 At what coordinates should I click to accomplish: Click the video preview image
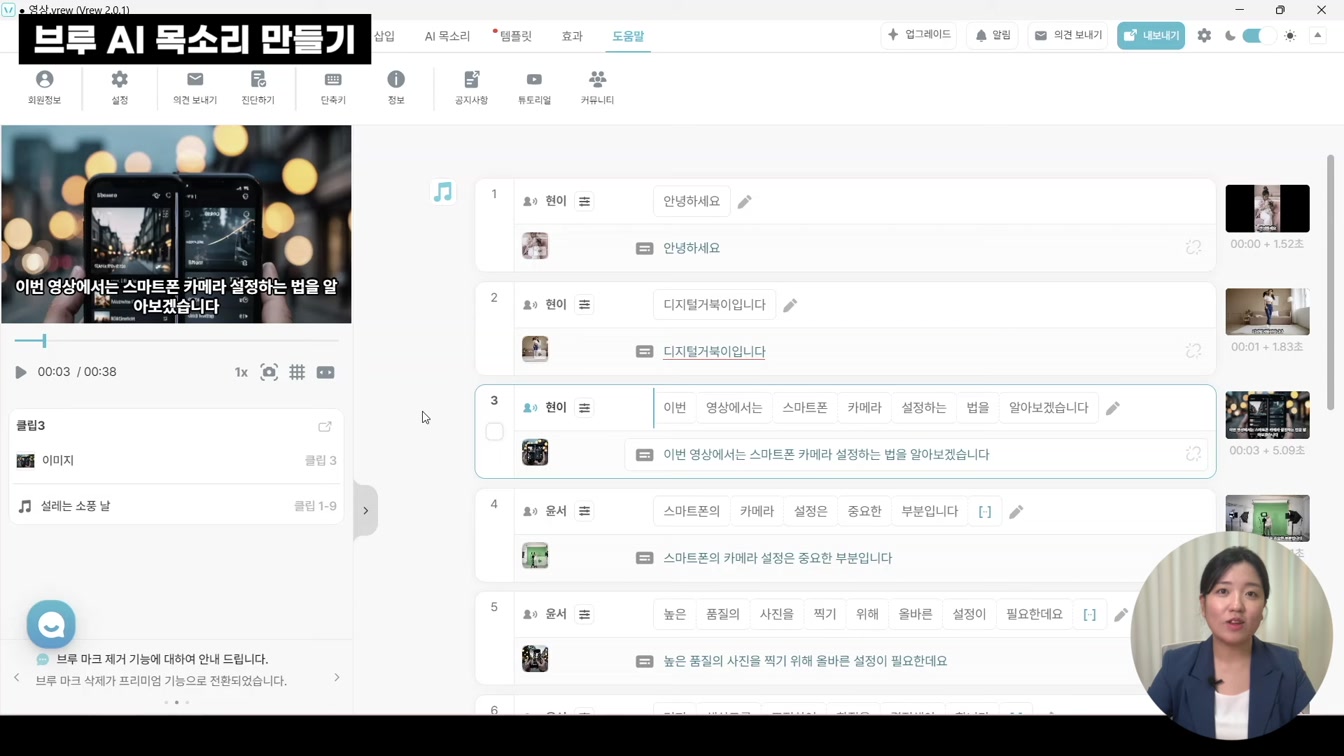coord(176,224)
